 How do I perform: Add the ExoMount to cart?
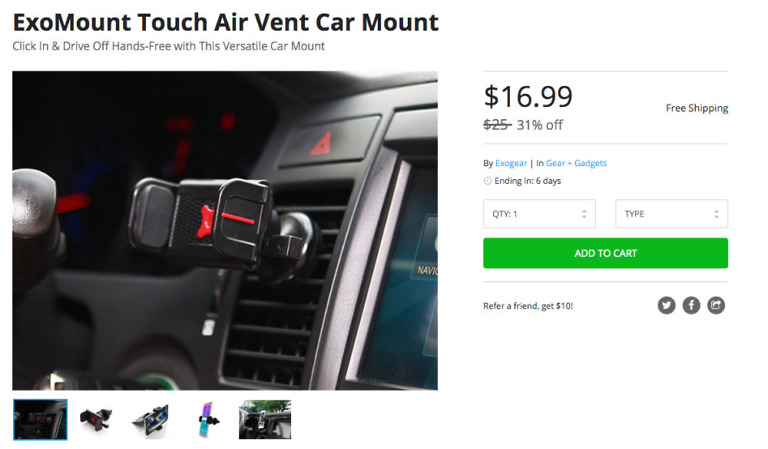click(x=605, y=253)
